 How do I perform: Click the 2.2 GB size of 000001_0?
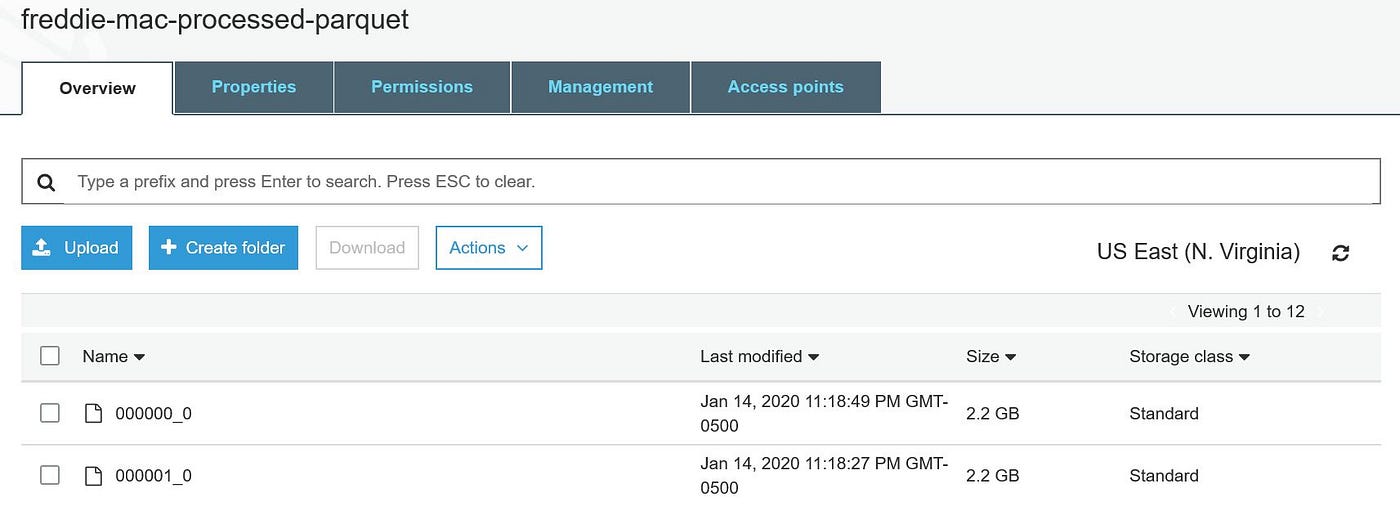(993, 475)
